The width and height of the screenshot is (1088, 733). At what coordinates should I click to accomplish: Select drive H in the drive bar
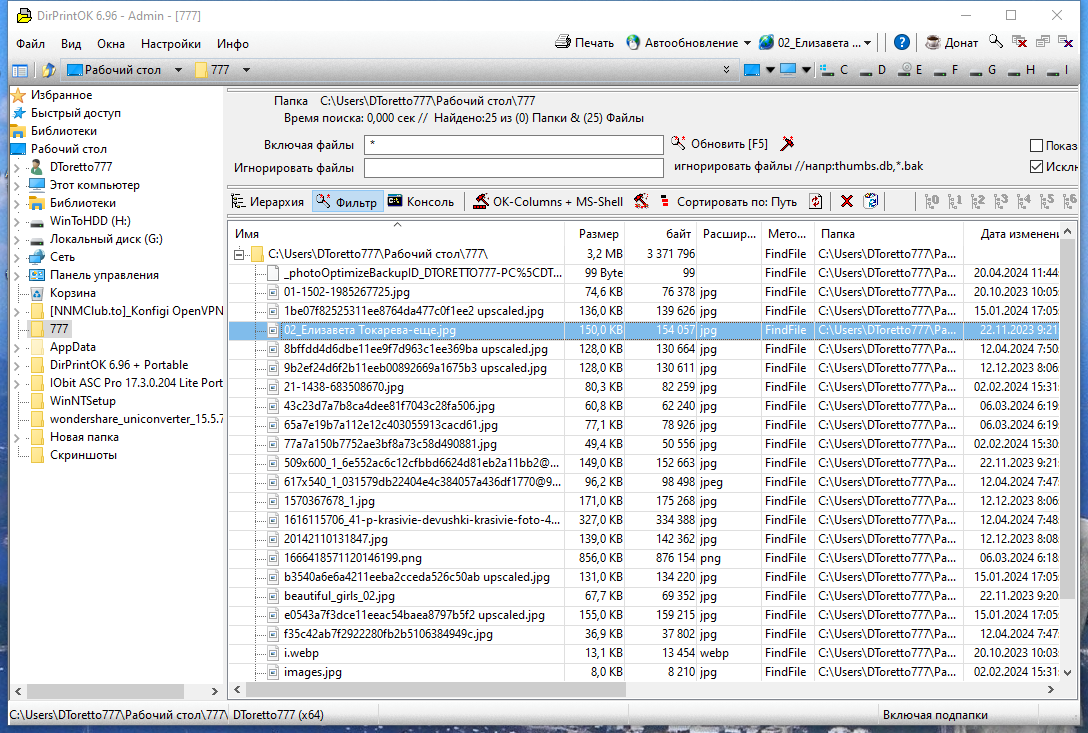[x=1021, y=69]
